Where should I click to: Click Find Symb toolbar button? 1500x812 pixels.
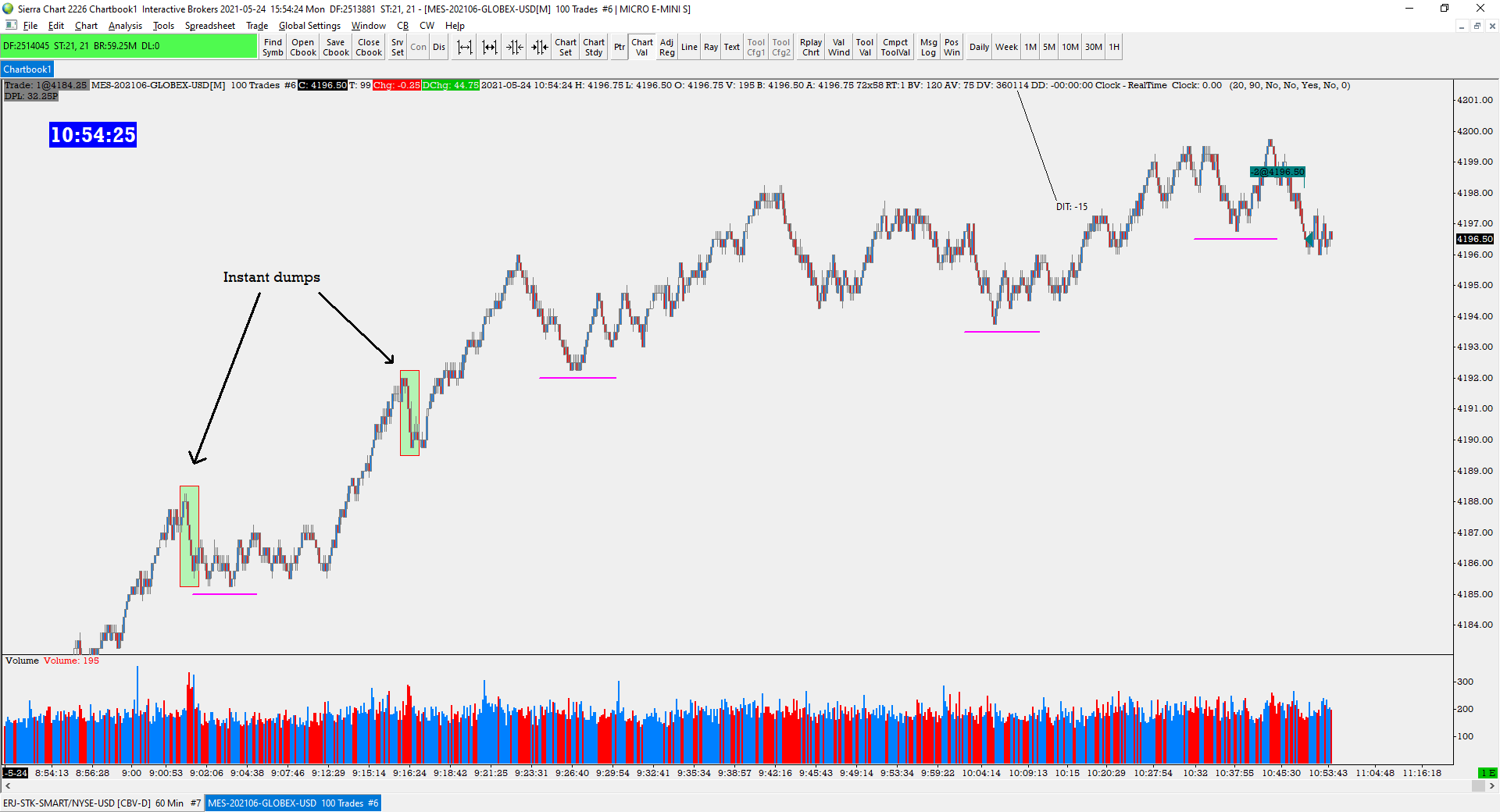click(273, 47)
